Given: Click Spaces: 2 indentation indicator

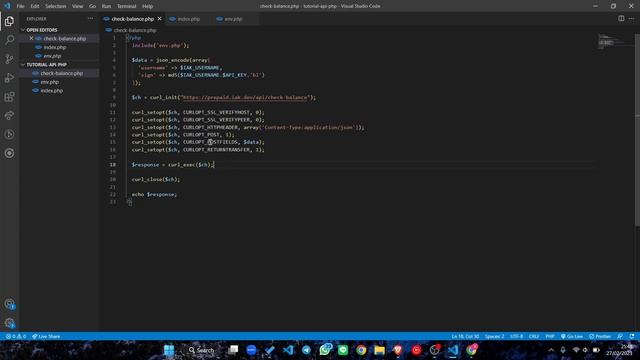Looking at the screenshot, I should coord(494,336).
